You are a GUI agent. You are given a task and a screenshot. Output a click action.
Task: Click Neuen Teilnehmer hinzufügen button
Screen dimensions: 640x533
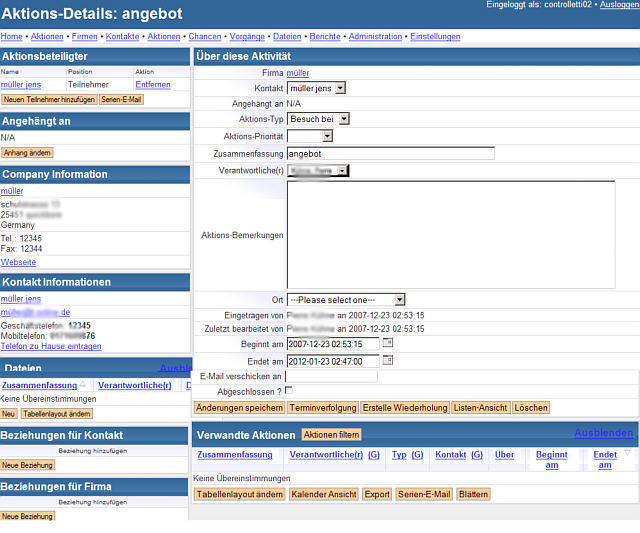point(49,100)
